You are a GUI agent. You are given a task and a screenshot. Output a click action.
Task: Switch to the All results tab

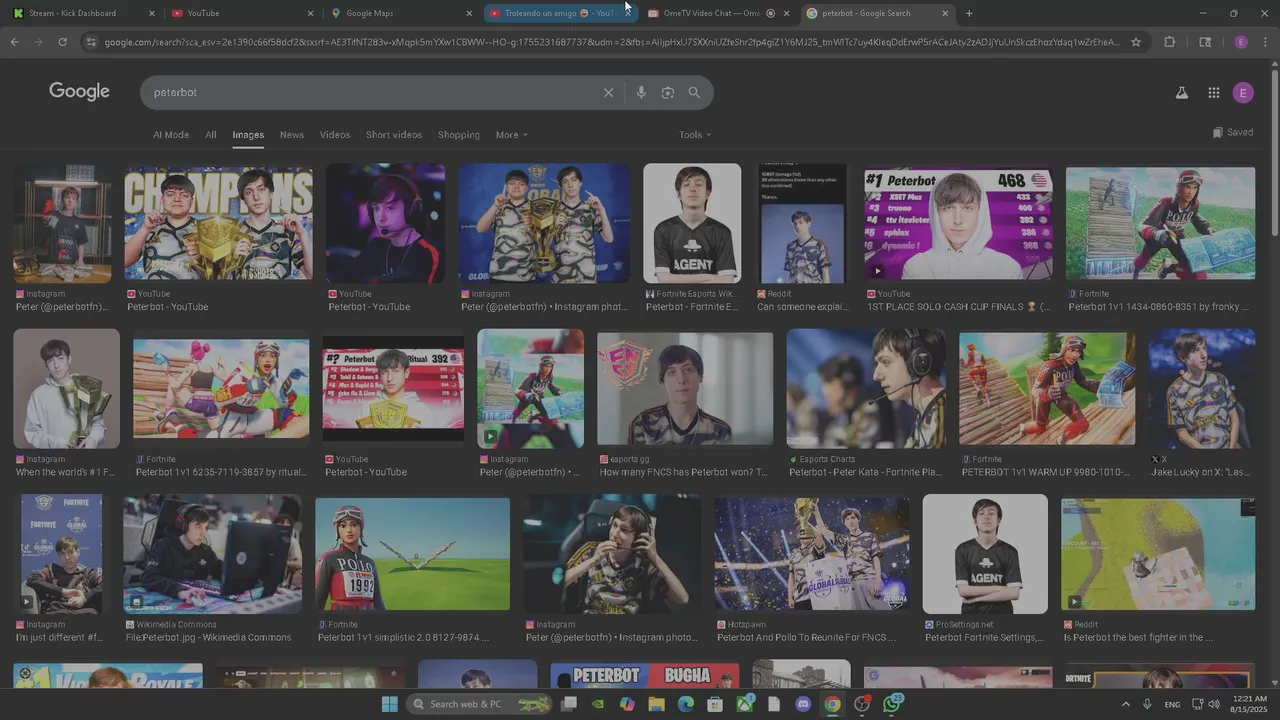(x=211, y=135)
